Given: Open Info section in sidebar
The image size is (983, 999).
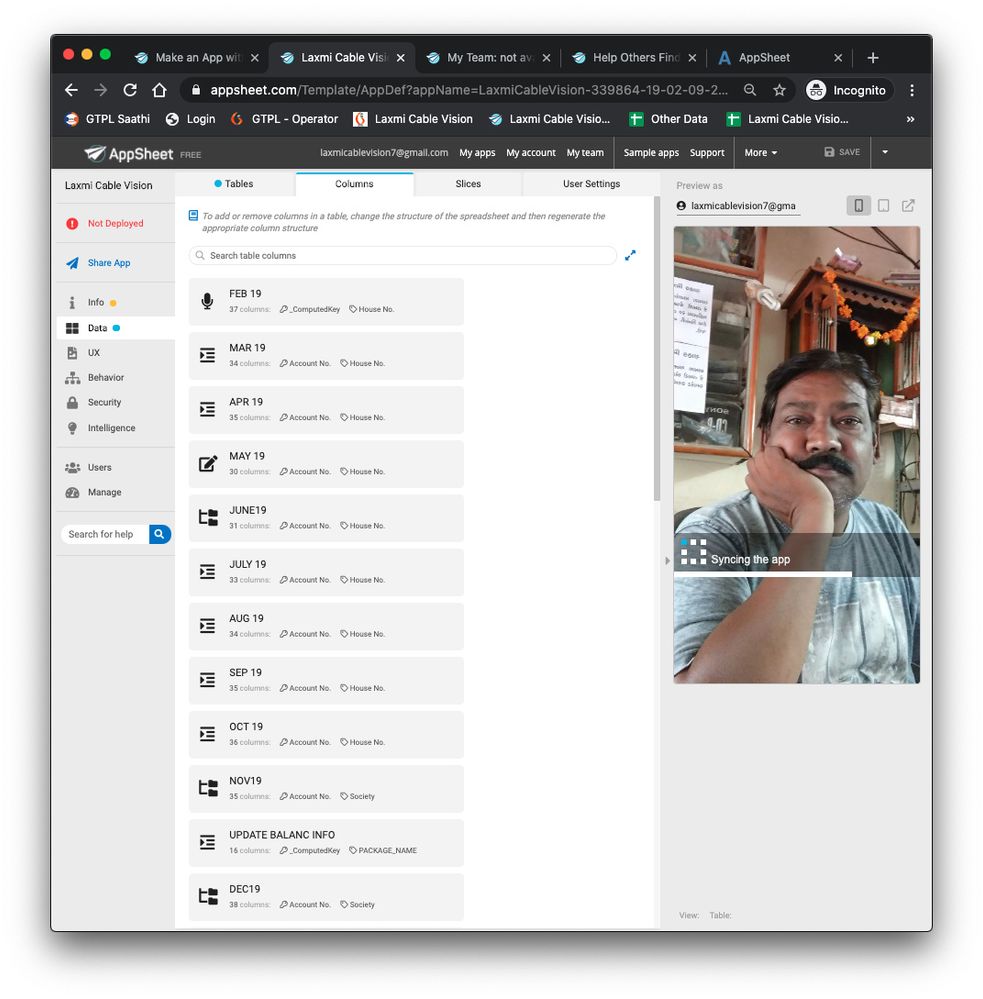Looking at the screenshot, I should pyautogui.click(x=96, y=303).
